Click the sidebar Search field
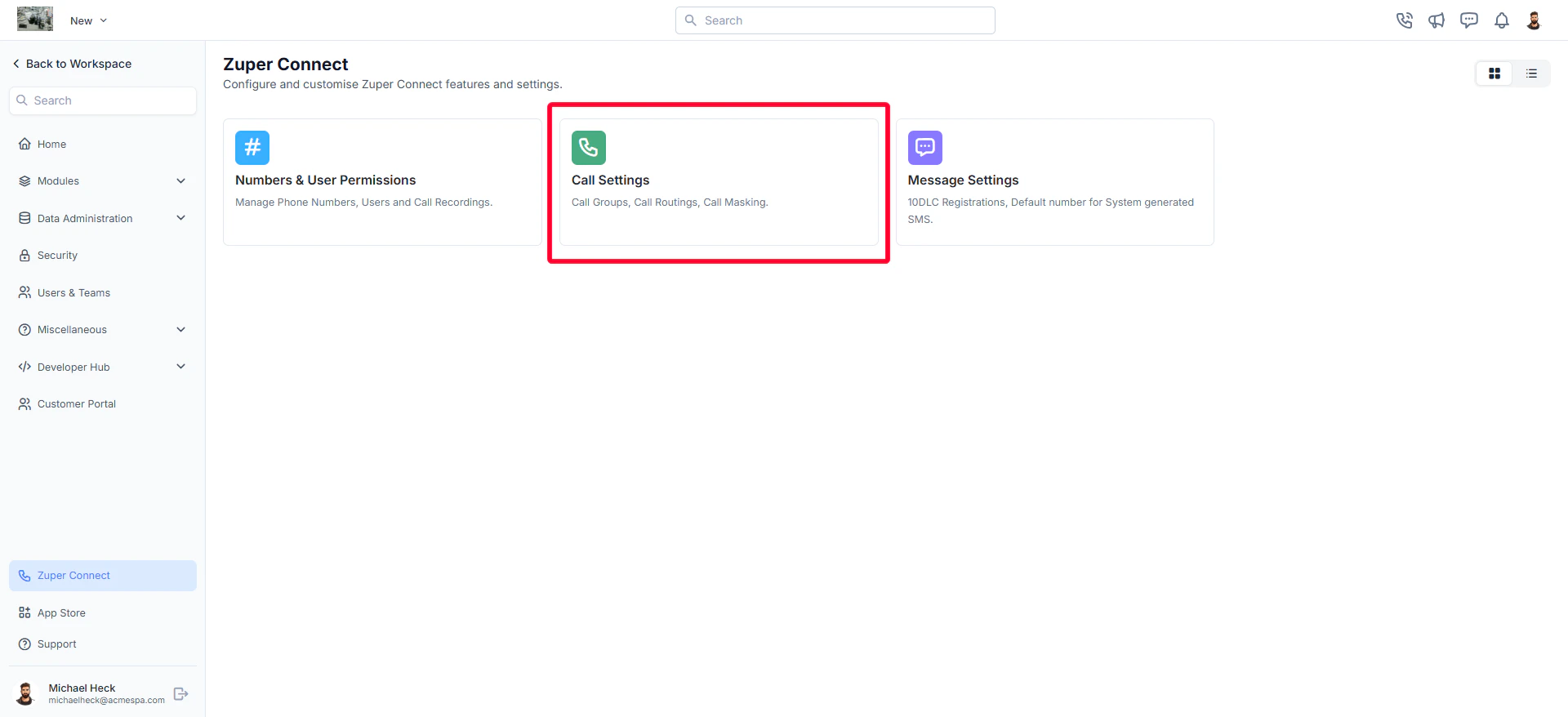This screenshot has width=1568, height=717. coord(103,100)
